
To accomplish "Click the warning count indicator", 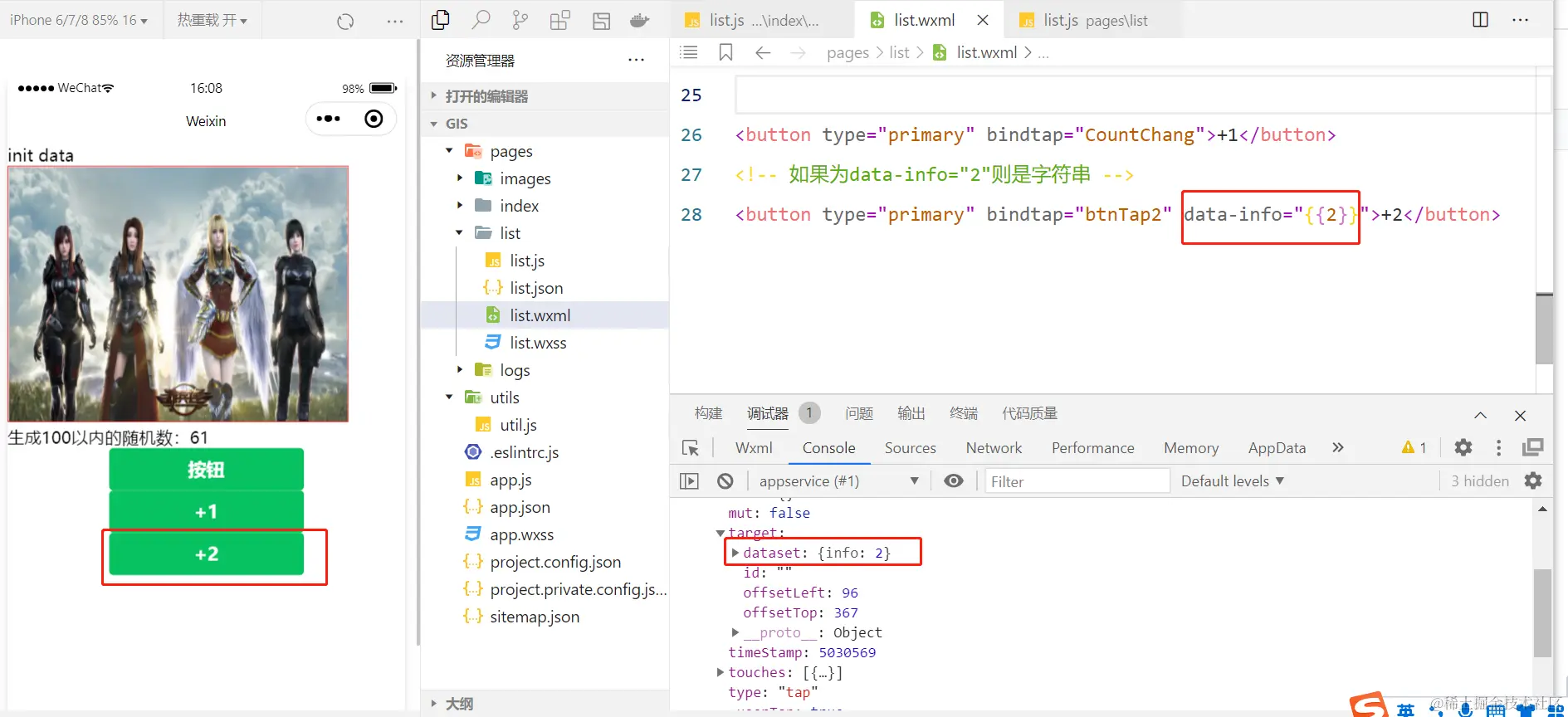I will pyautogui.click(x=1414, y=448).
